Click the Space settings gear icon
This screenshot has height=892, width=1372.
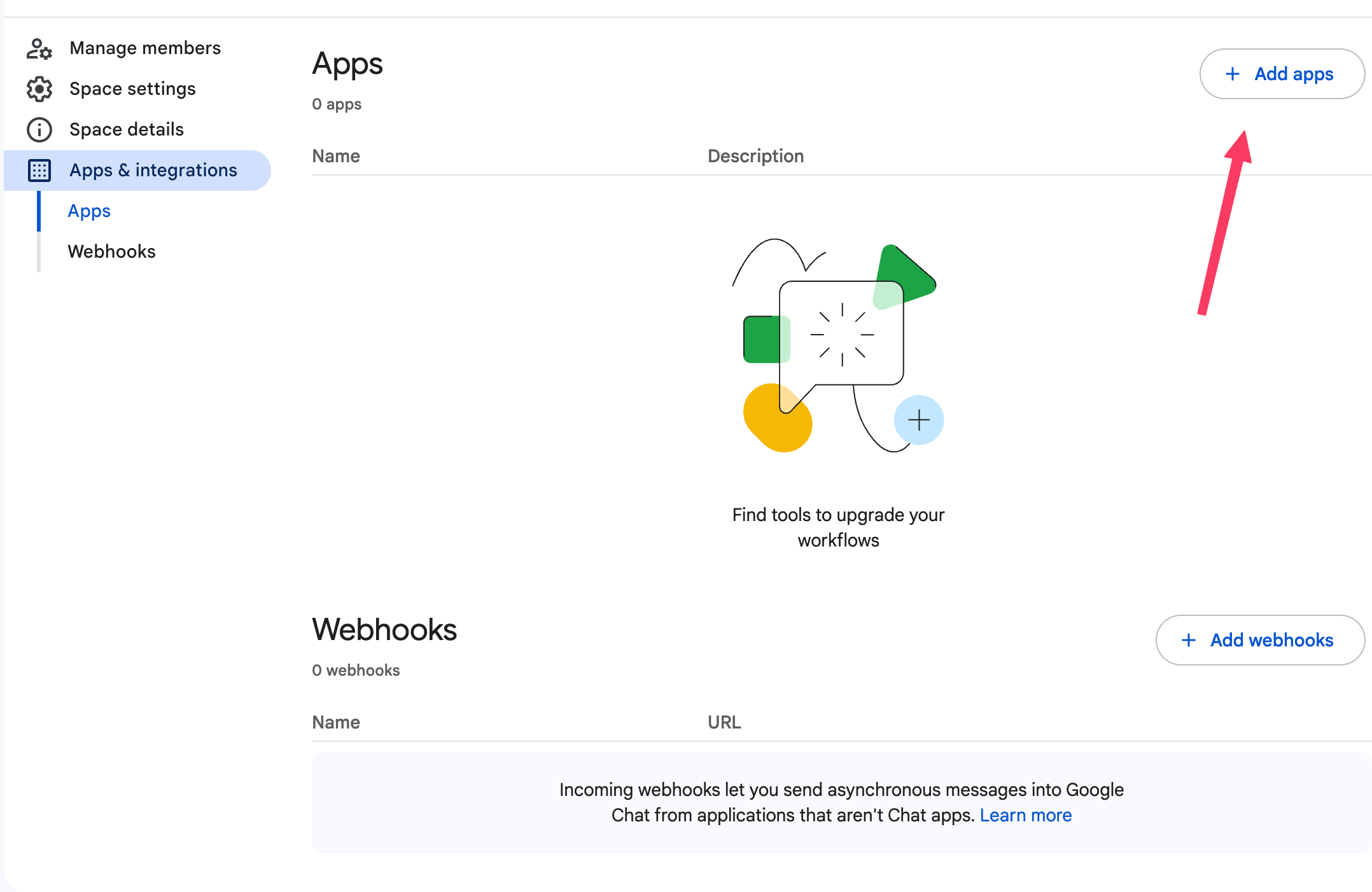point(39,89)
